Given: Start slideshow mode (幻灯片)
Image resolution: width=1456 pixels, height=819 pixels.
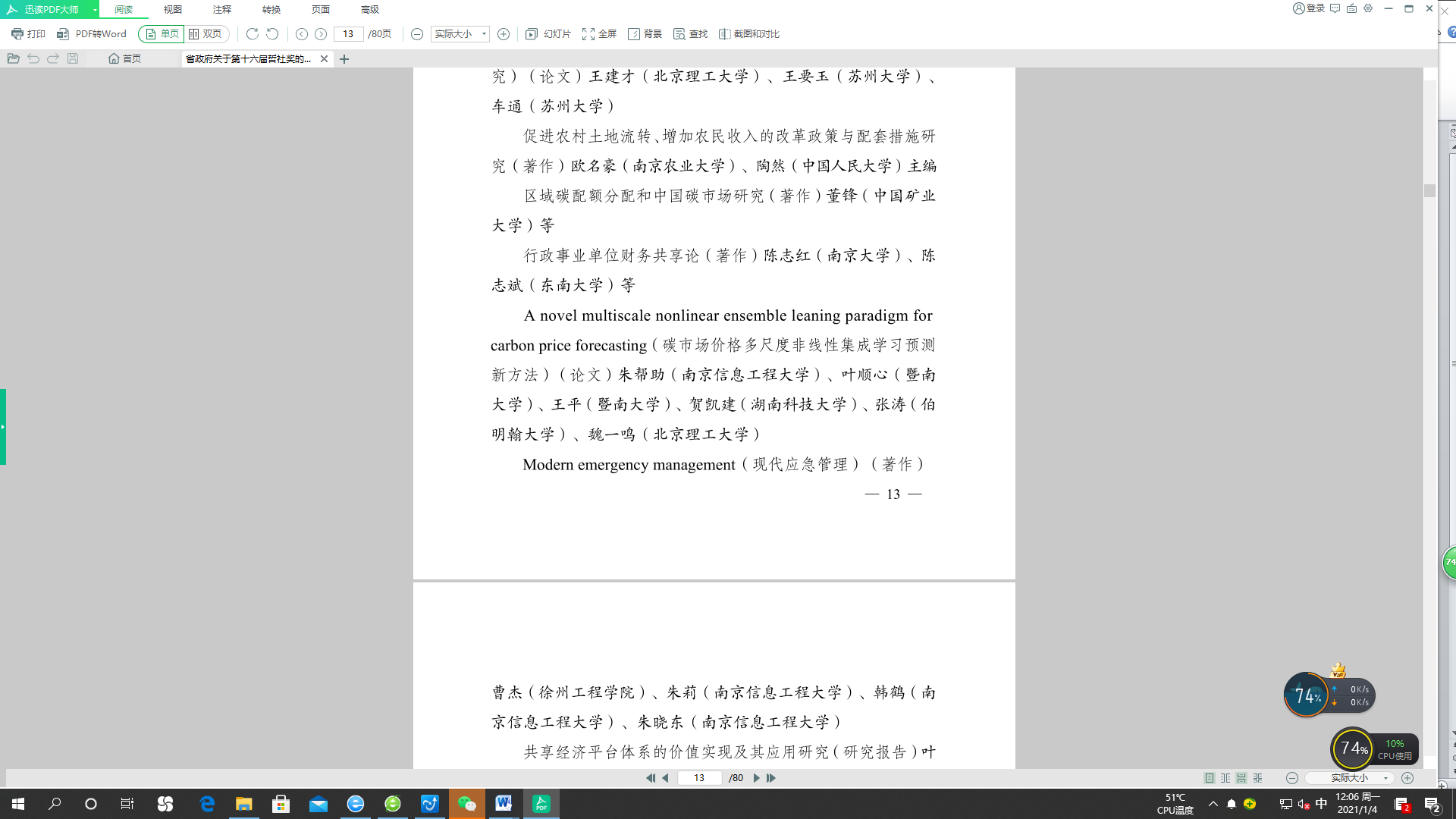Looking at the screenshot, I should 548,34.
